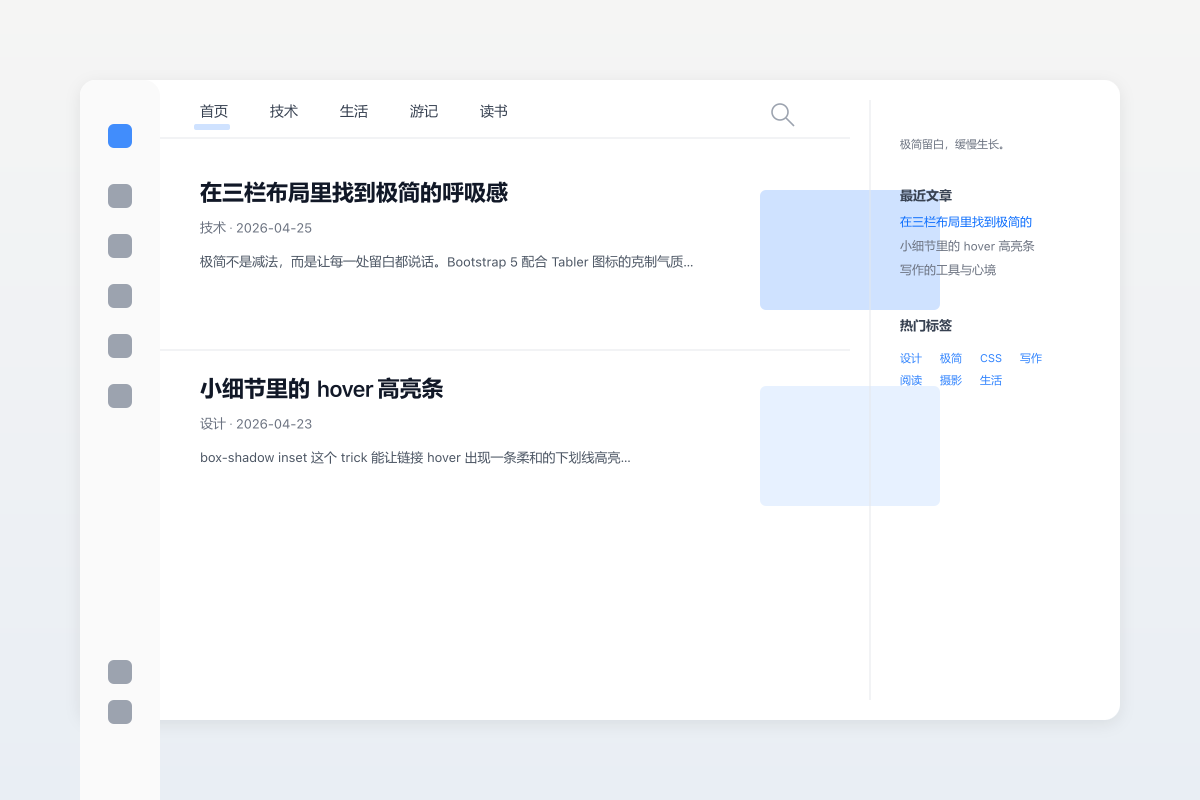Select the 设计 tag
Image resolution: width=1200 pixels, height=800 pixels.
point(911,358)
